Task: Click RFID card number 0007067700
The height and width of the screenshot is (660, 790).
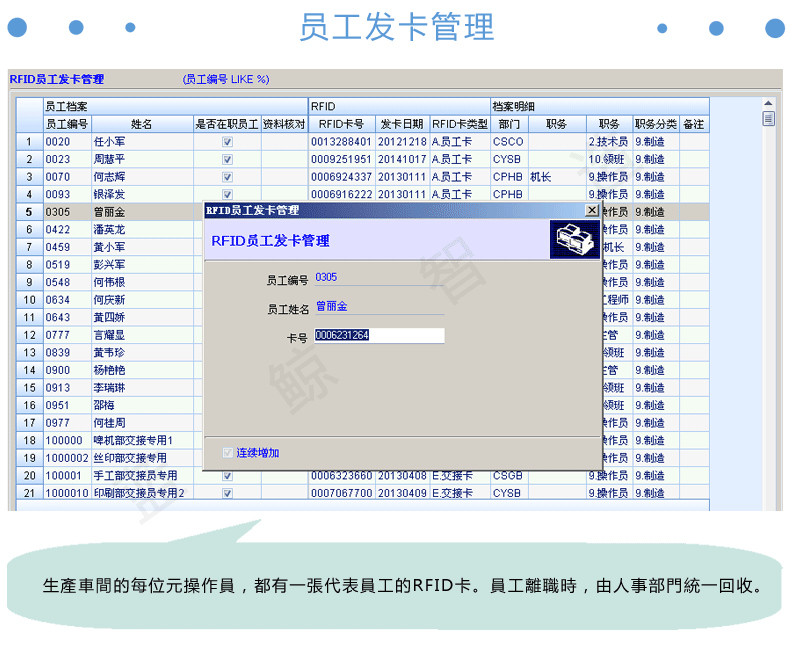Action: tap(342, 493)
